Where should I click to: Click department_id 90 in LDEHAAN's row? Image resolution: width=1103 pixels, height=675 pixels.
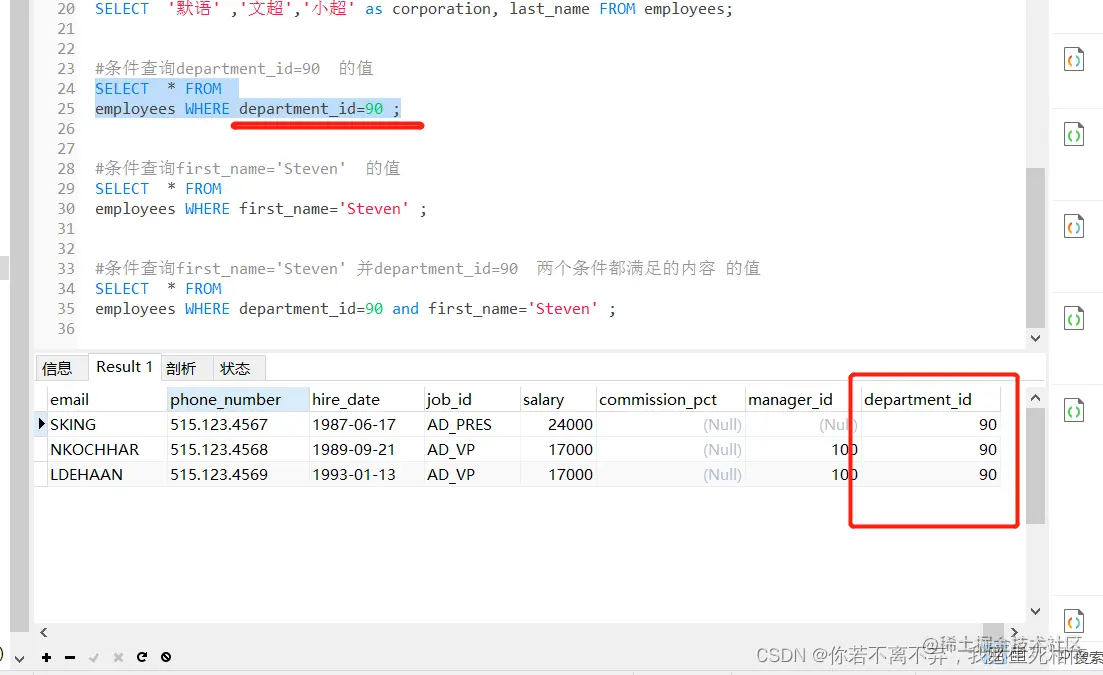(x=930, y=475)
